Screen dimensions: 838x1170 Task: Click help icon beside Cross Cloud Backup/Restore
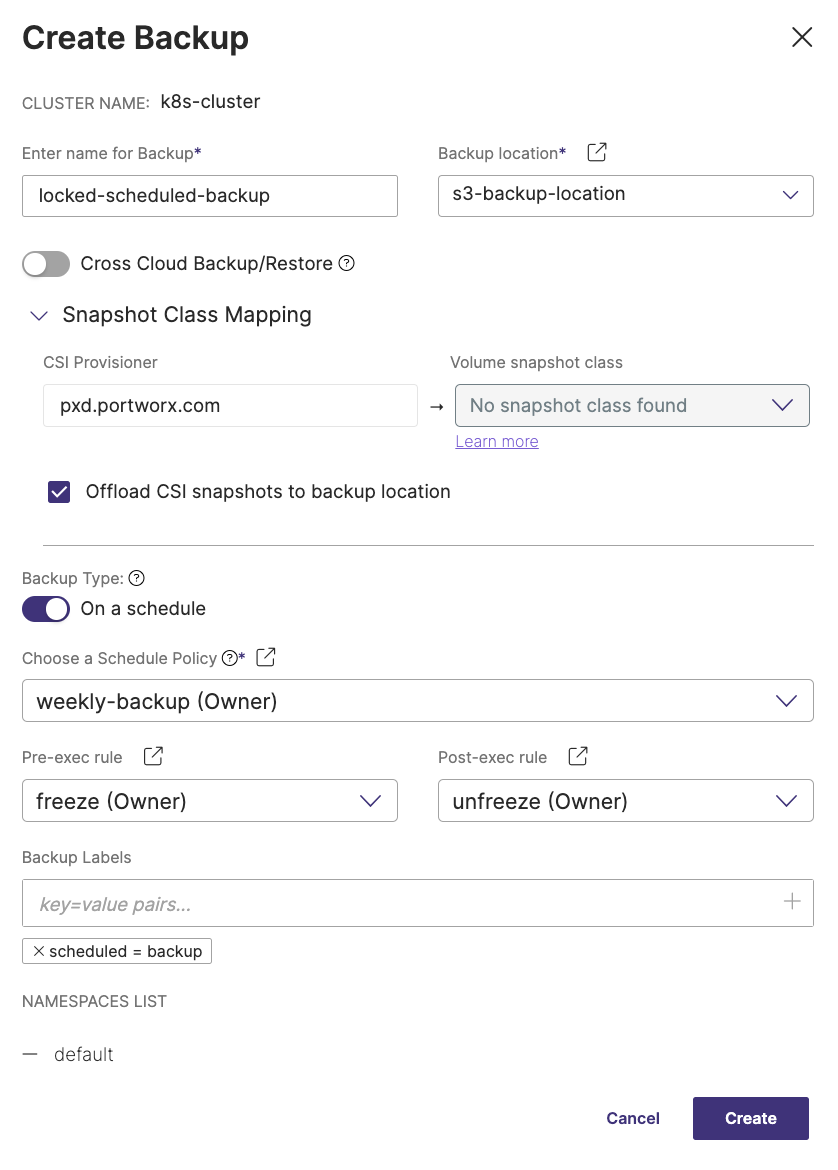pyautogui.click(x=347, y=264)
